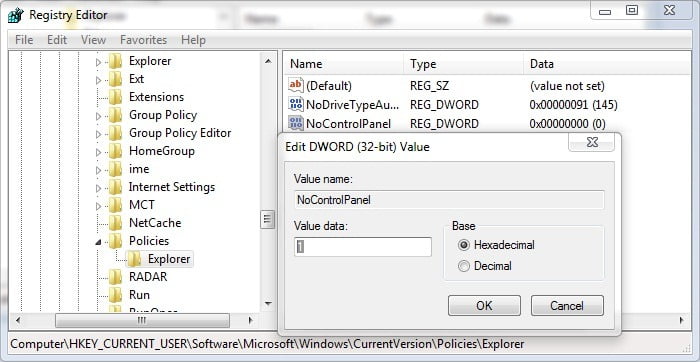This screenshot has height=362, width=700.
Task: Expand the MCT tree node
Action: (99, 206)
